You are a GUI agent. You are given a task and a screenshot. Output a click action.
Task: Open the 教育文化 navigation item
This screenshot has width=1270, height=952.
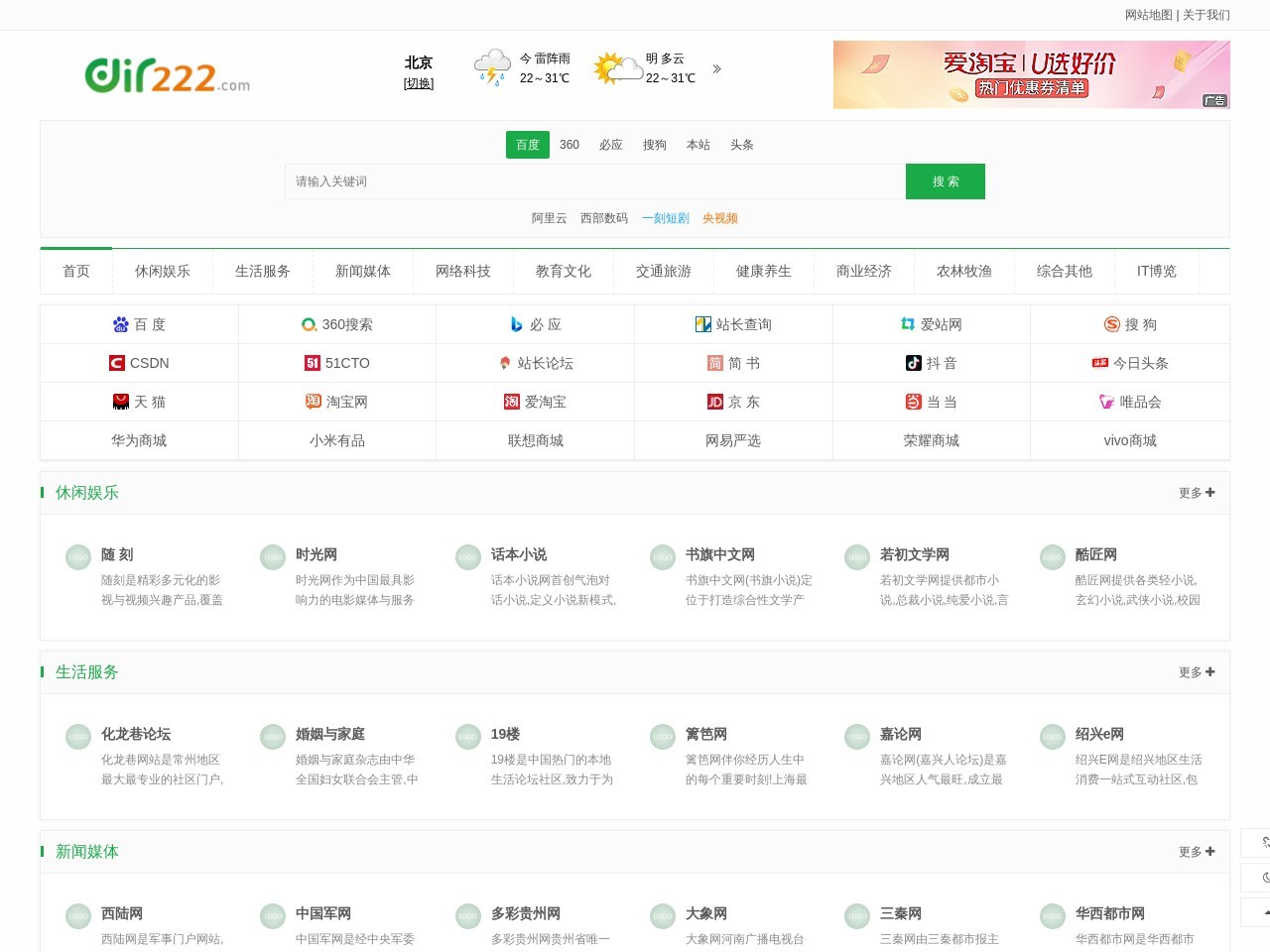(x=564, y=272)
